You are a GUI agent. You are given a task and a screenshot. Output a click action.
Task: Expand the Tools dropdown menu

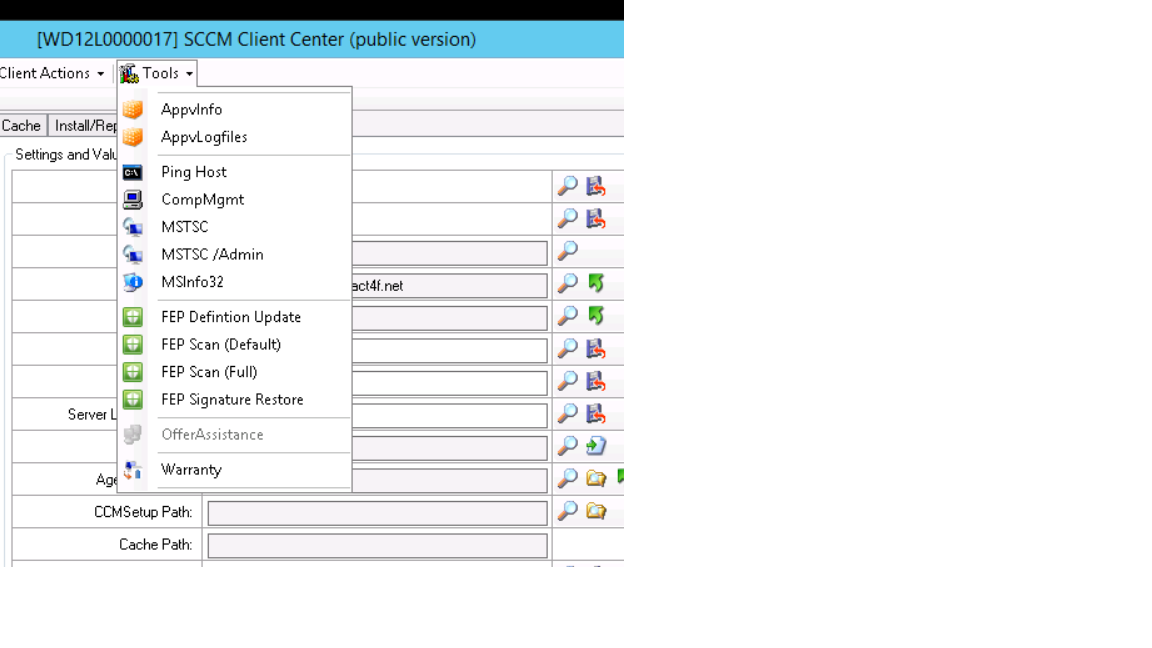[156, 73]
